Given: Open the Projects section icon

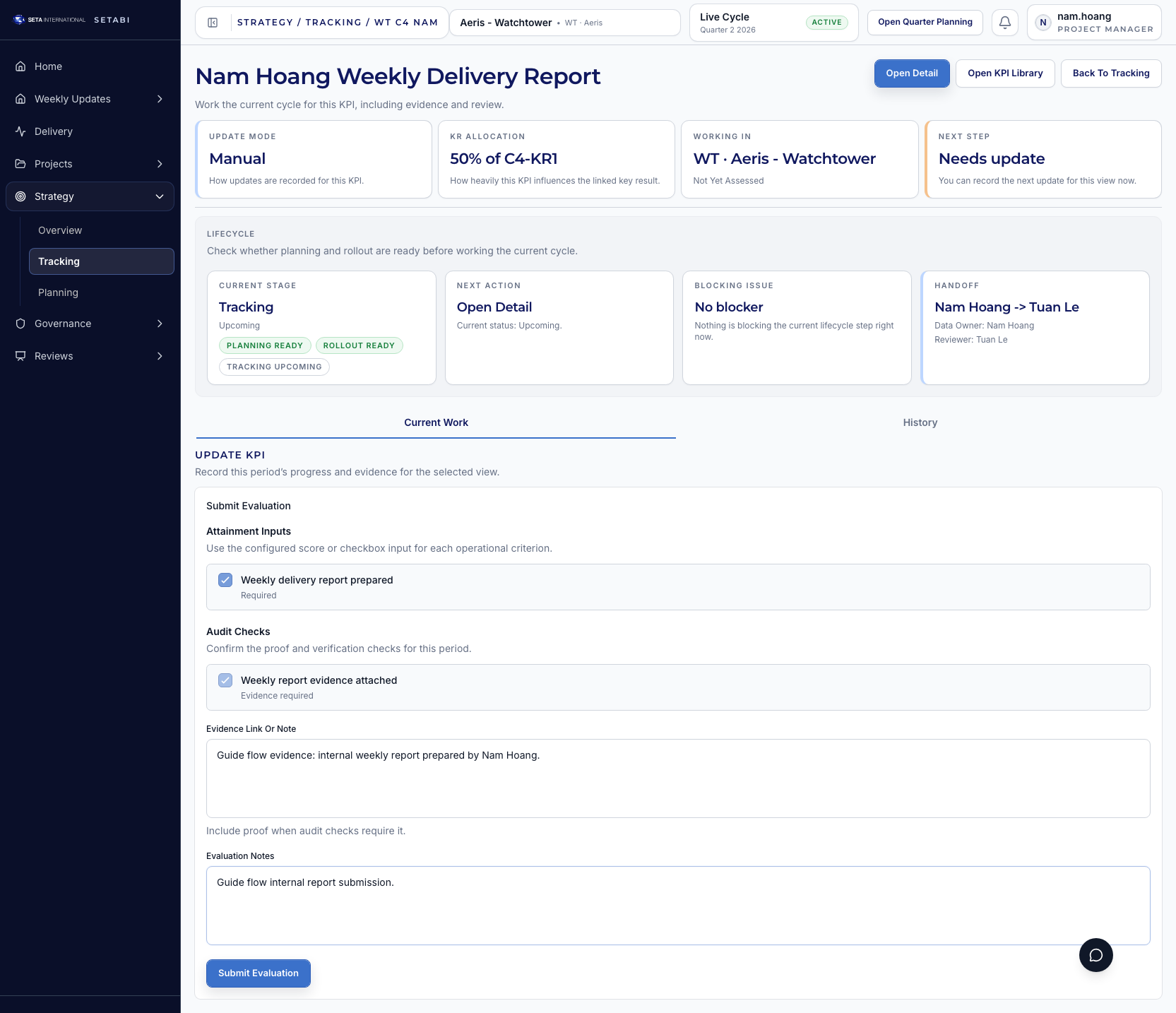Looking at the screenshot, I should (x=19, y=164).
